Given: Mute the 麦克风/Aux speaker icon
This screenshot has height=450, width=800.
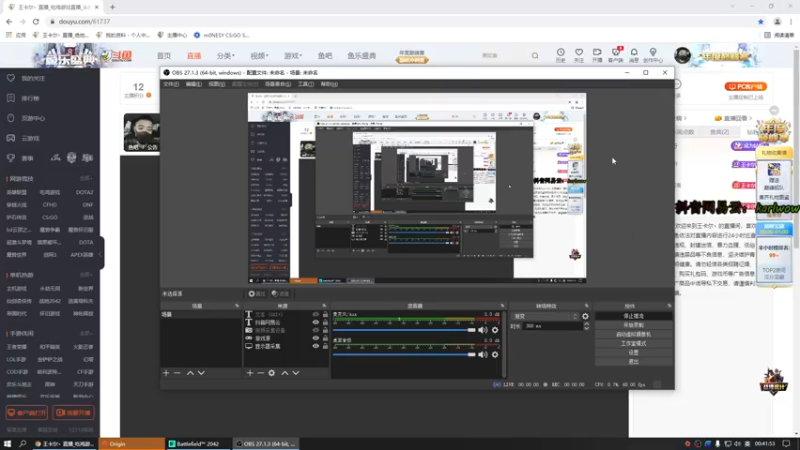Looking at the screenshot, I should tap(483, 330).
